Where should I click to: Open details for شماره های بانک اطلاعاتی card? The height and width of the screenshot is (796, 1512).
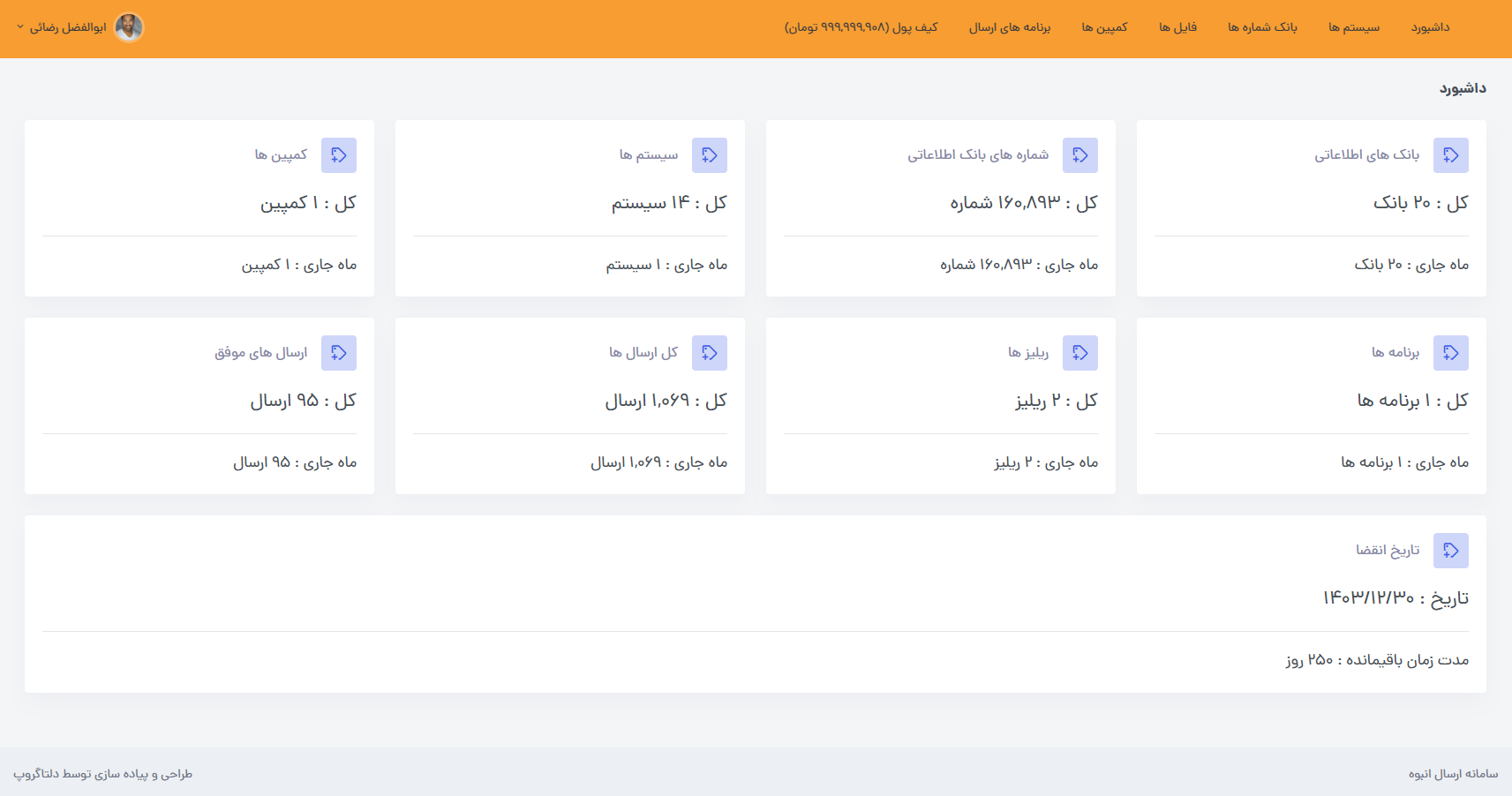pos(1080,154)
